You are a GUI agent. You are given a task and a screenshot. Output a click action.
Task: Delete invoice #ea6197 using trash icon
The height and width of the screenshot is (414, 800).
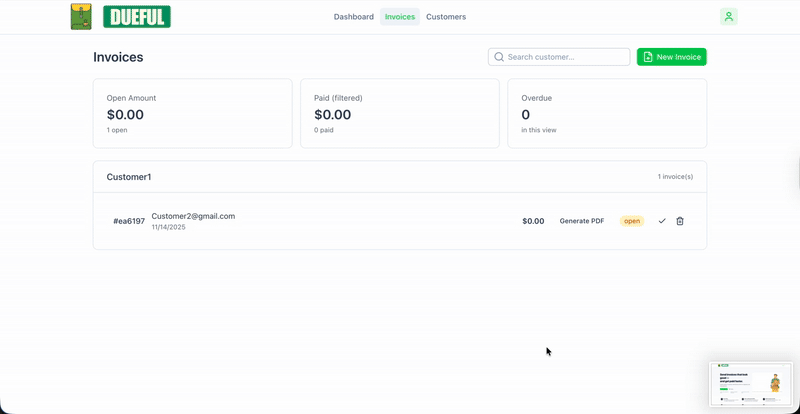pos(680,221)
